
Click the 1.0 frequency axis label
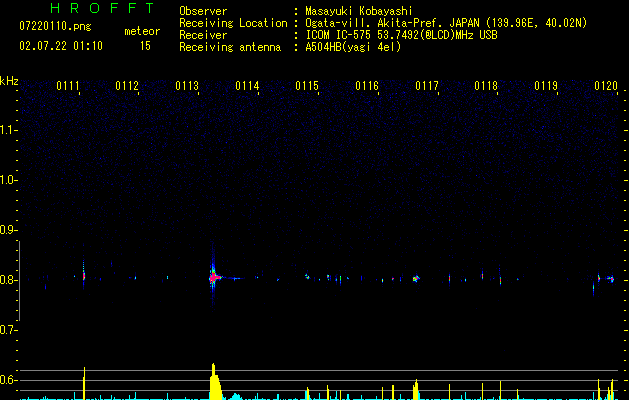tap(9, 180)
